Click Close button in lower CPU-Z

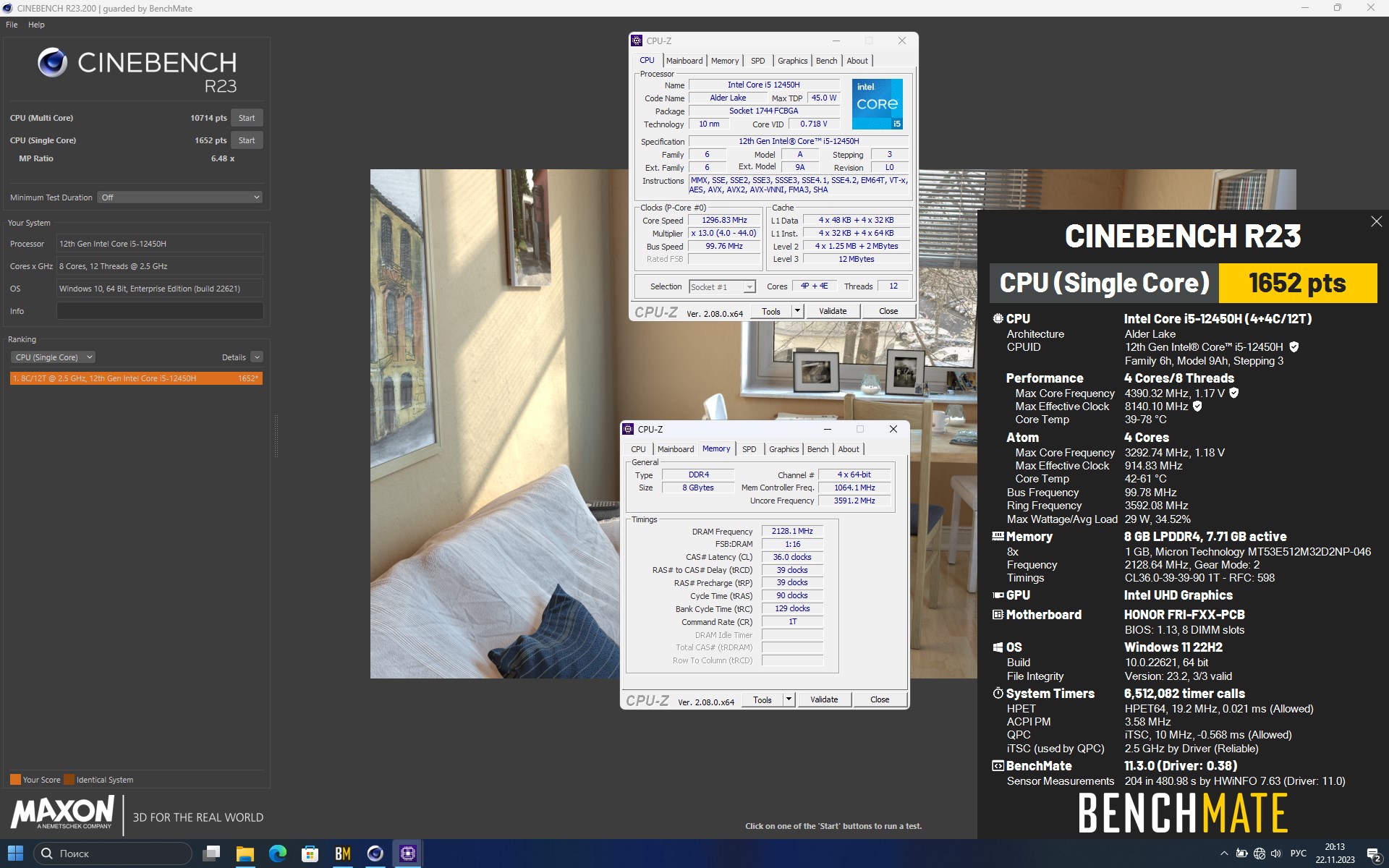[880, 699]
